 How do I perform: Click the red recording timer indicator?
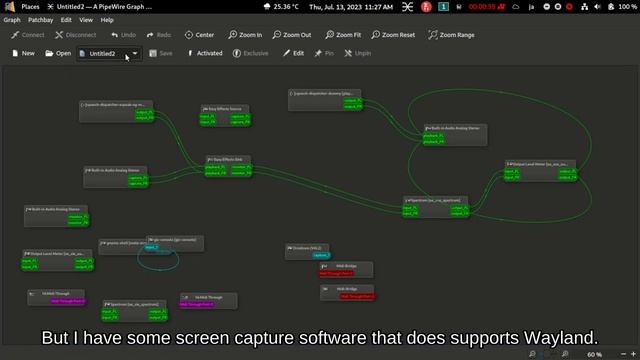point(487,7)
